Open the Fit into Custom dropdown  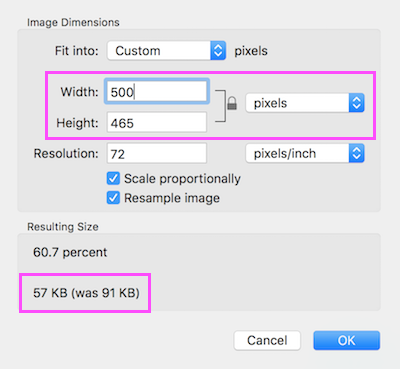167,51
